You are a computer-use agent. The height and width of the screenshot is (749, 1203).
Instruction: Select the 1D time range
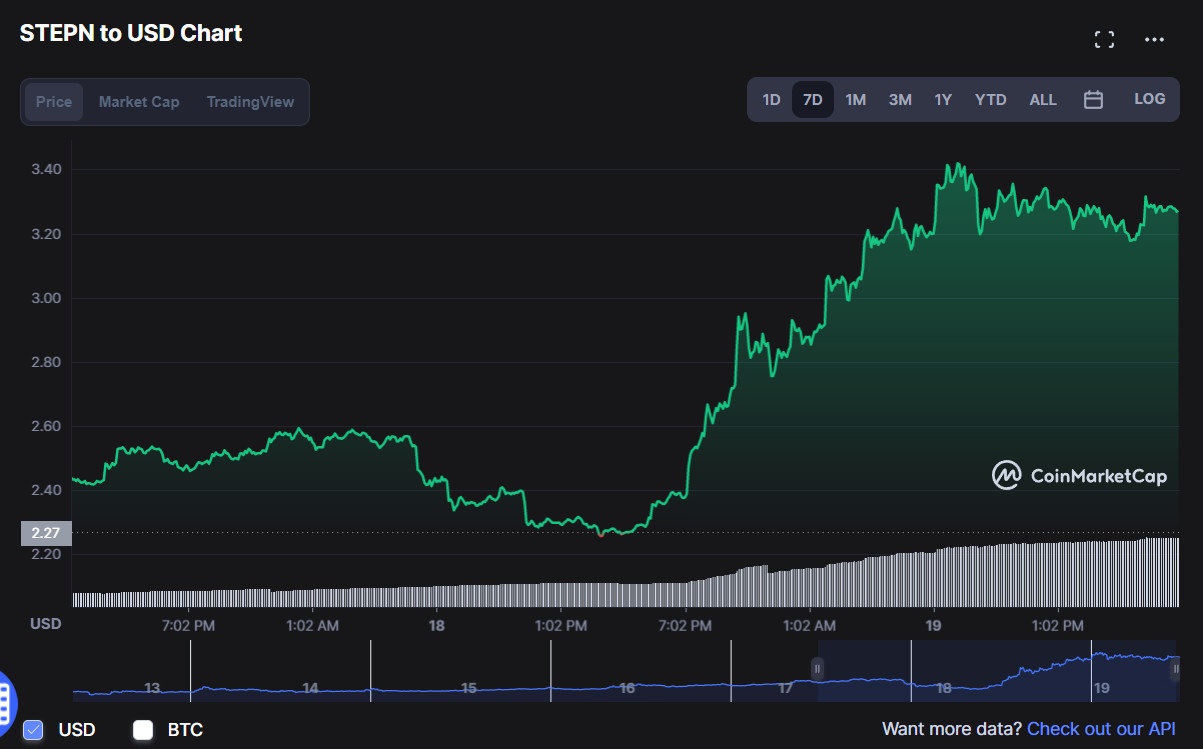pyautogui.click(x=771, y=100)
